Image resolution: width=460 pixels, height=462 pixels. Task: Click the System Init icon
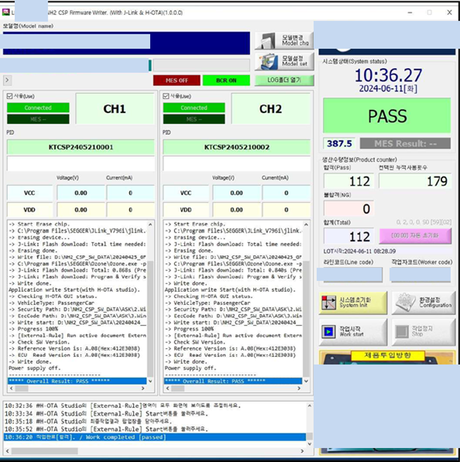pyautogui.click(x=329, y=303)
